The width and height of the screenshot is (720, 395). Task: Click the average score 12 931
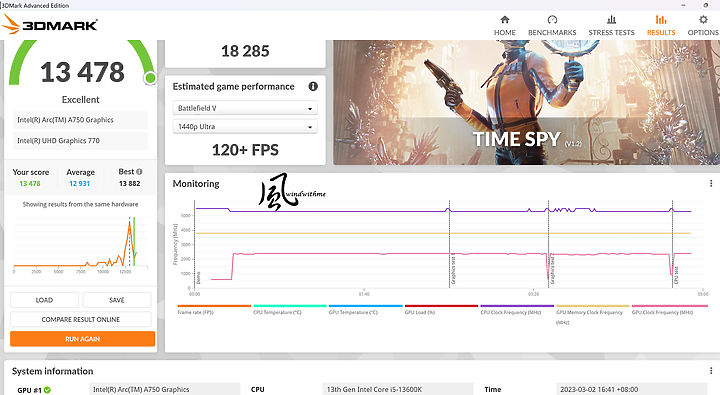(79, 183)
